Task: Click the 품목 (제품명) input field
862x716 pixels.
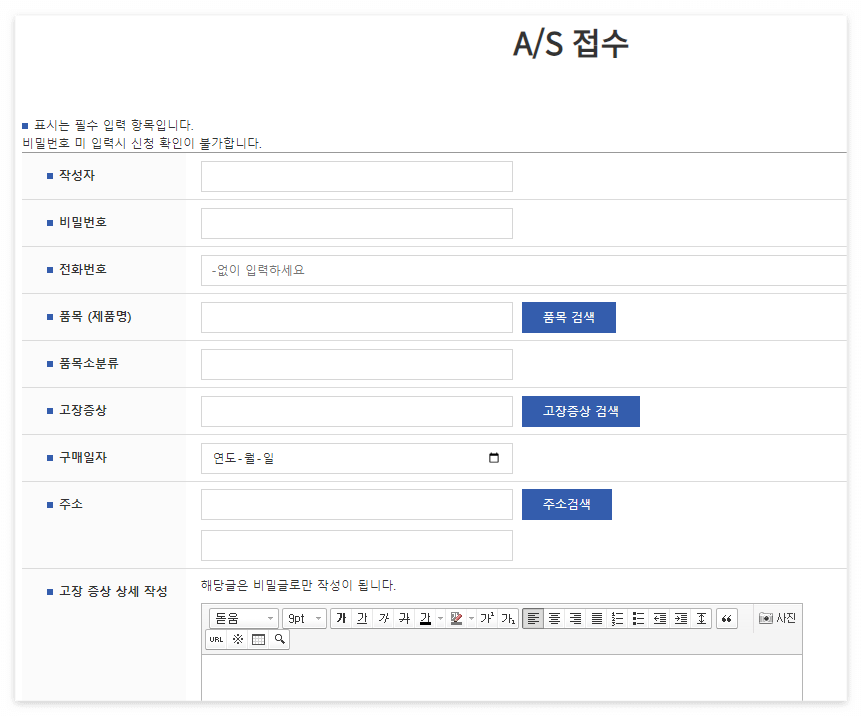Action: (x=357, y=317)
